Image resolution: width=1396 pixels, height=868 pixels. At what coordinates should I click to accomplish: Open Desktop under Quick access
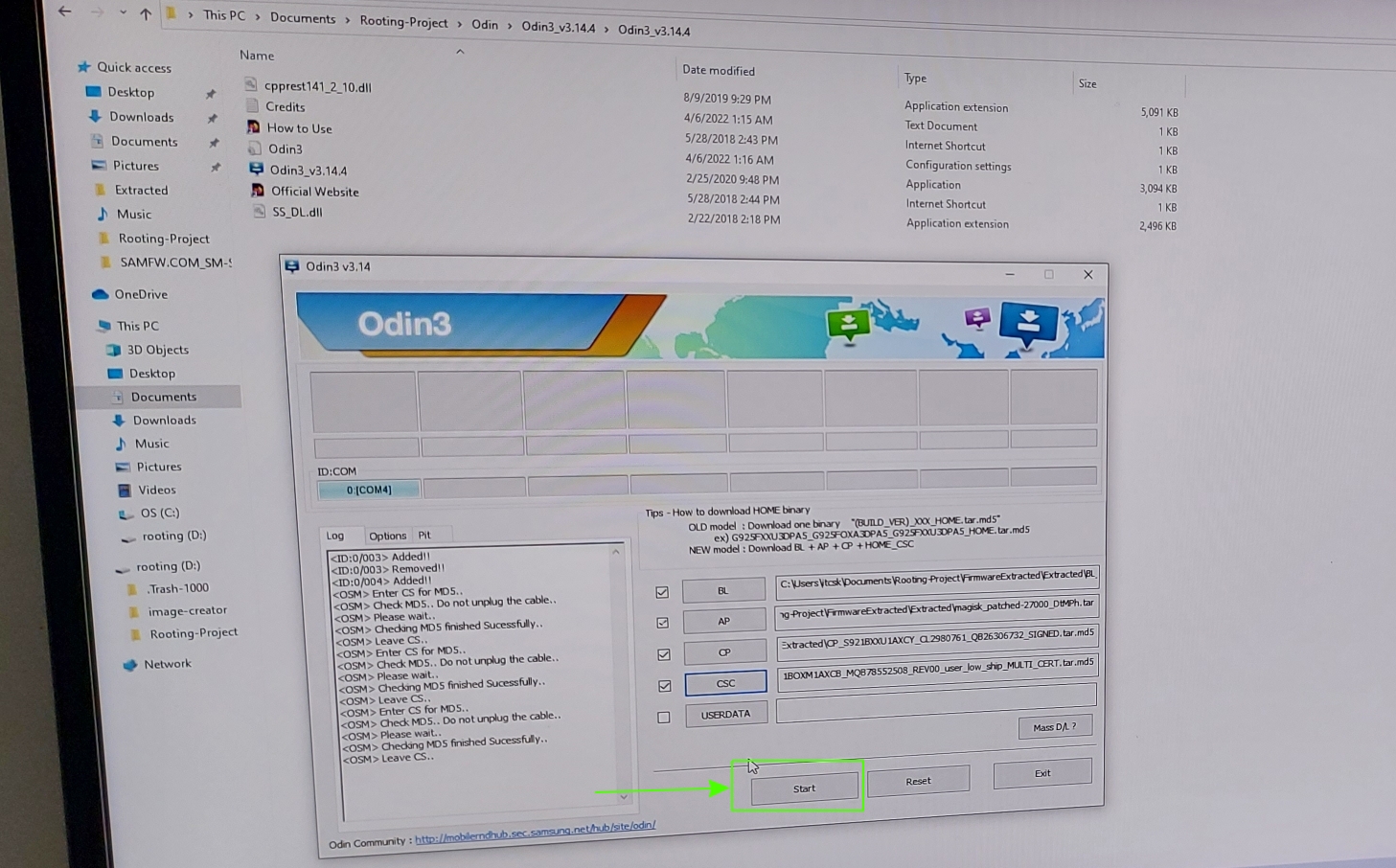131,92
